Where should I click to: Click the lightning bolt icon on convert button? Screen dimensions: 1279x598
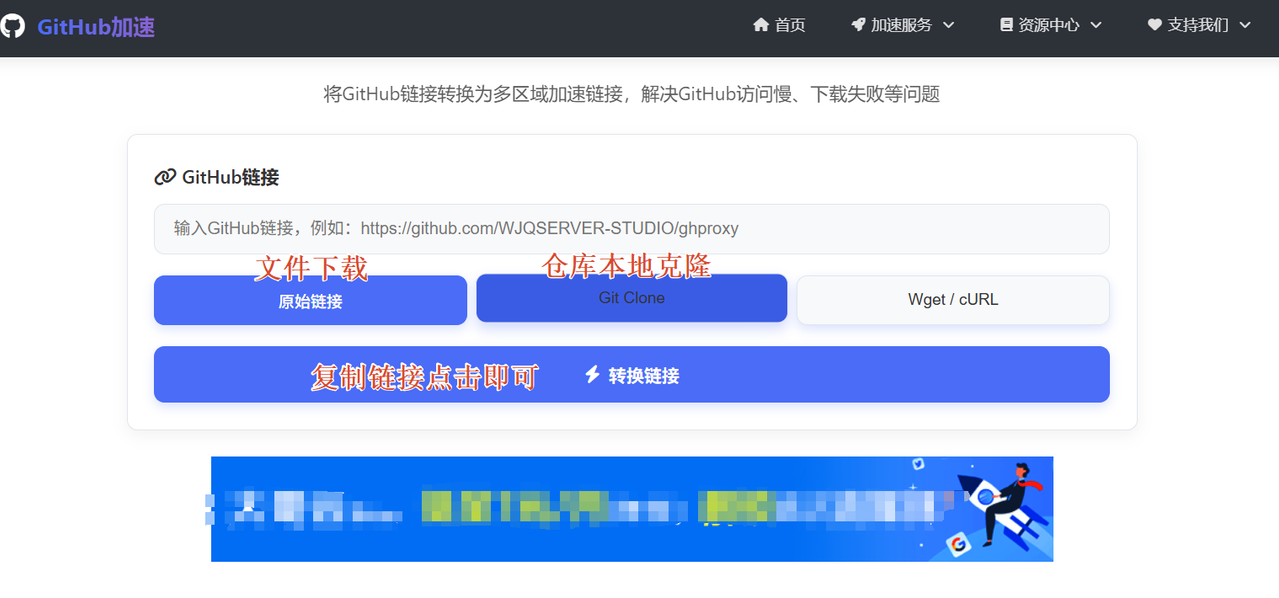click(592, 375)
